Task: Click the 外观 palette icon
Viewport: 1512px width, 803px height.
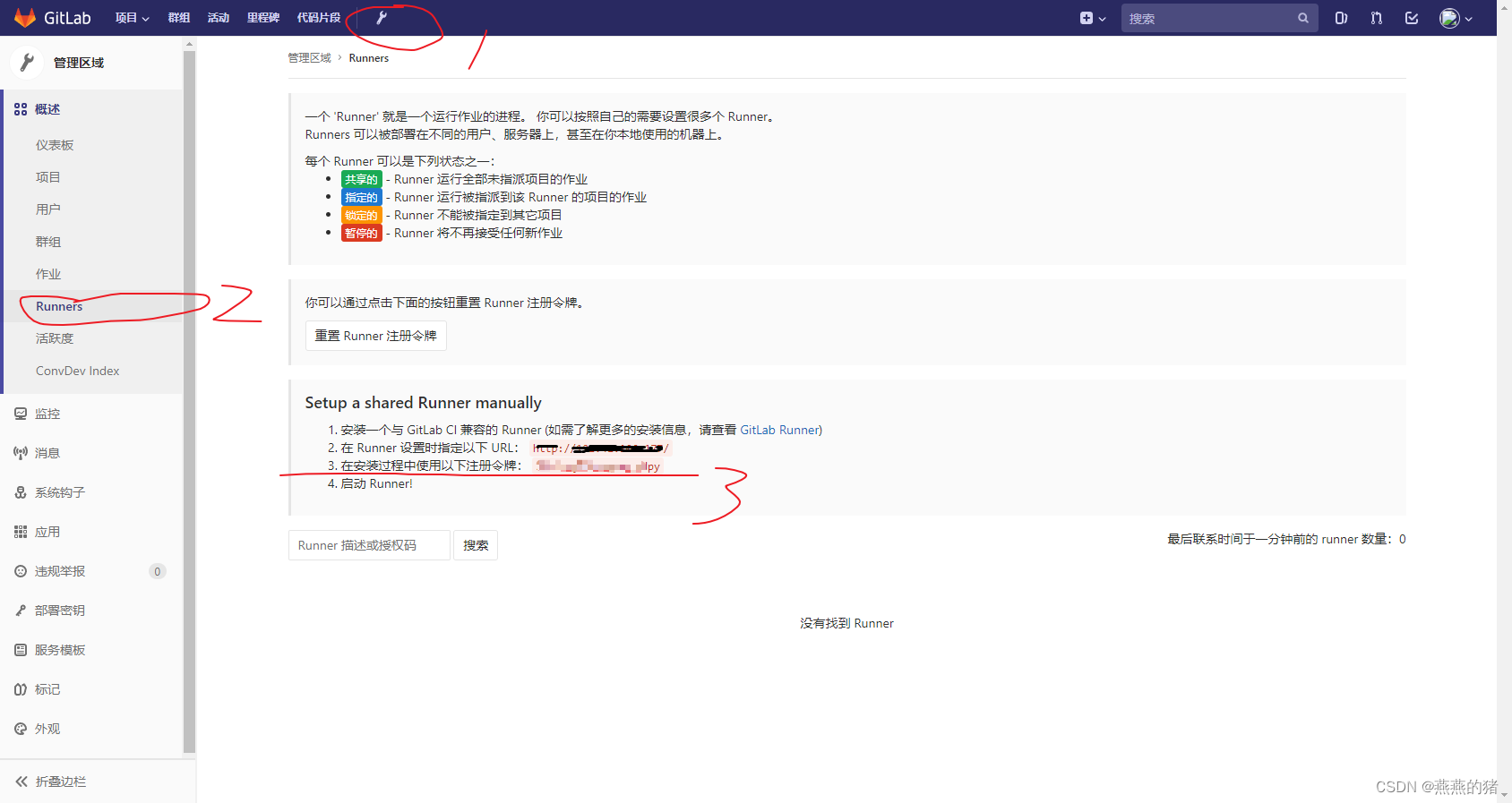Action: point(21,729)
